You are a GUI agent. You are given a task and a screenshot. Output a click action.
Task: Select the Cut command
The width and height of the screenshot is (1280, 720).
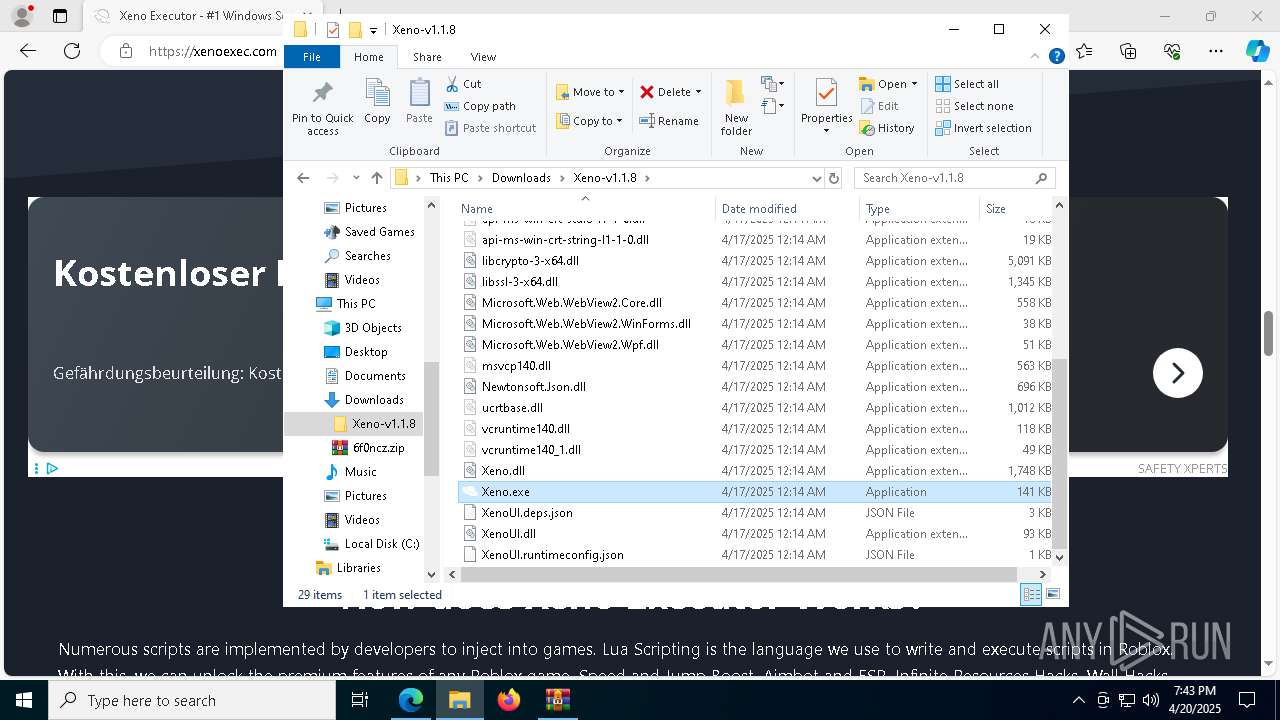(x=463, y=84)
